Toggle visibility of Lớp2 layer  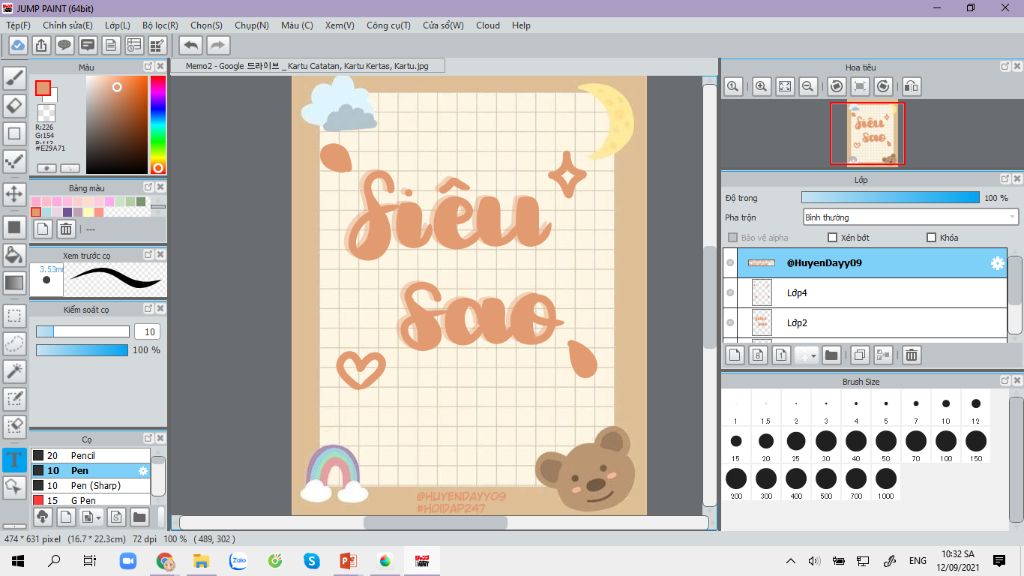tap(730, 323)
